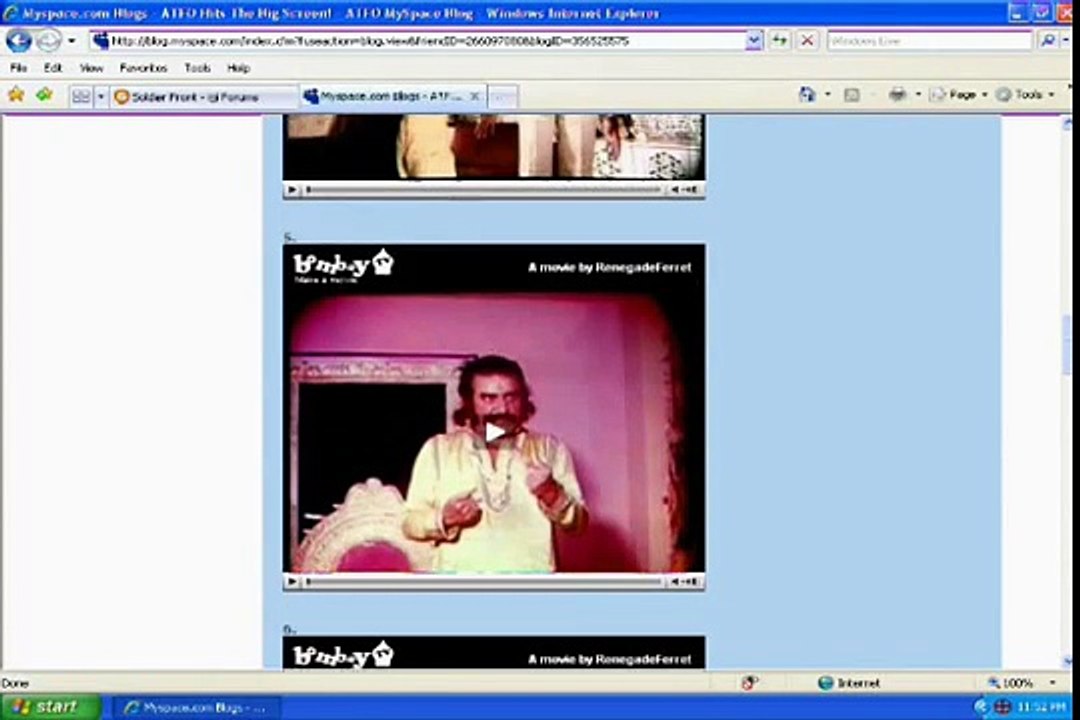Screen dimensions: 1080x720
Task: Click the popup blocker status bar icon
Action: 749,683
